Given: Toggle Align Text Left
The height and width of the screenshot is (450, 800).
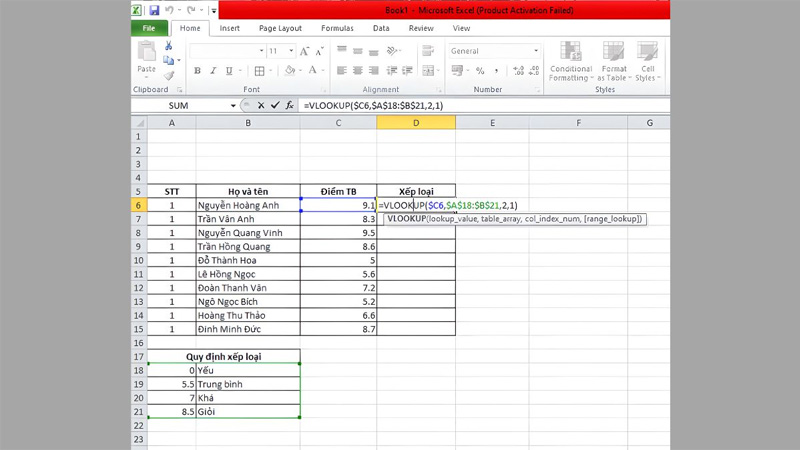Looking at the screenshot, I should coord(342,70).
